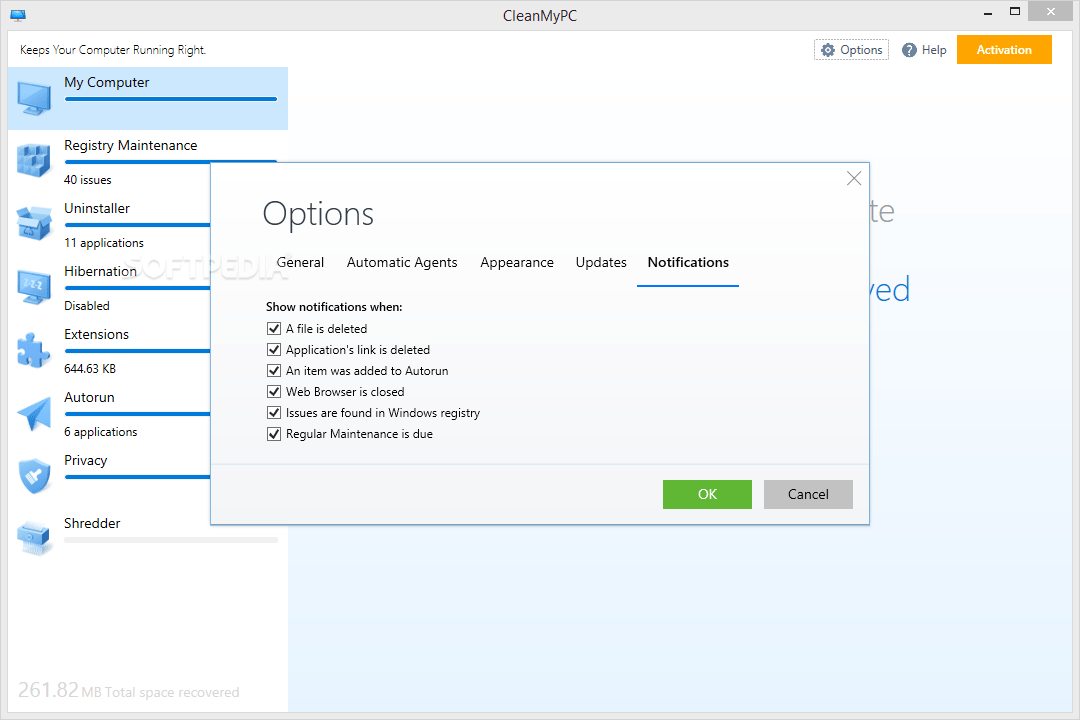
Task: Click the Help label in header
Action: [934, 50]
